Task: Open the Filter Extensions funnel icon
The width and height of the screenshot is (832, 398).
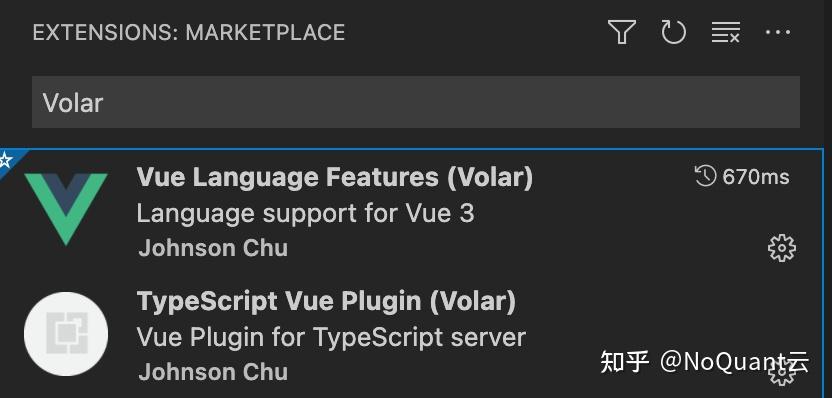Action: [x=621, y=32]
